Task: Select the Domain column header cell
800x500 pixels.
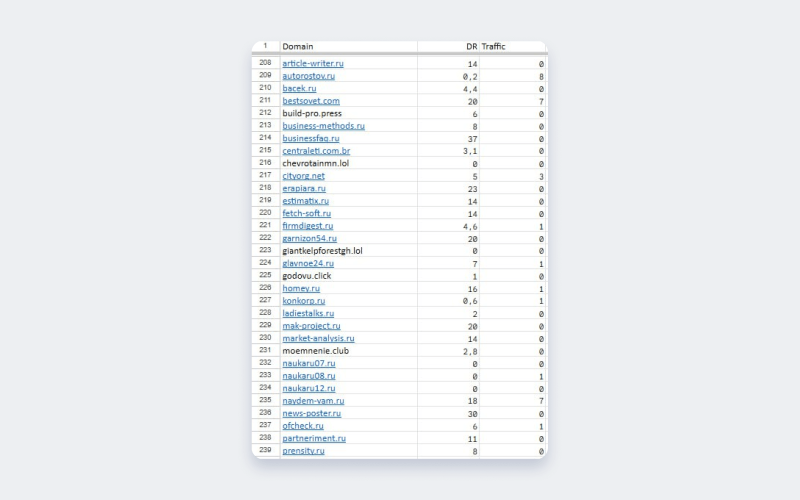Action: pyautogui.click(x=347, y=46)
